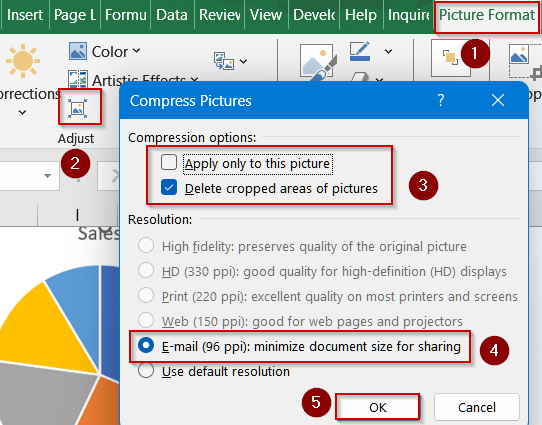Select HD (330 ppi) radio button
The width and height of the screenshot is (542, 425).
(146, 270)
